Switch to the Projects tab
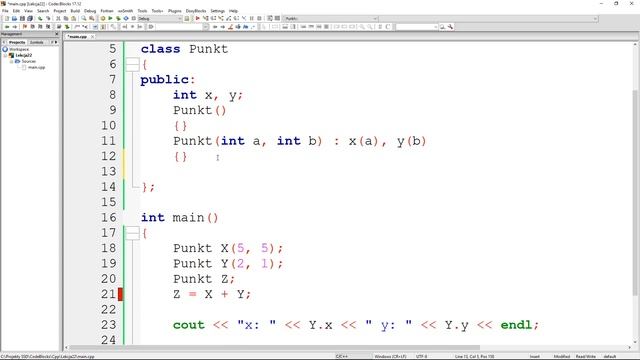This screenshot has width=640, height=360. point(17,42)
